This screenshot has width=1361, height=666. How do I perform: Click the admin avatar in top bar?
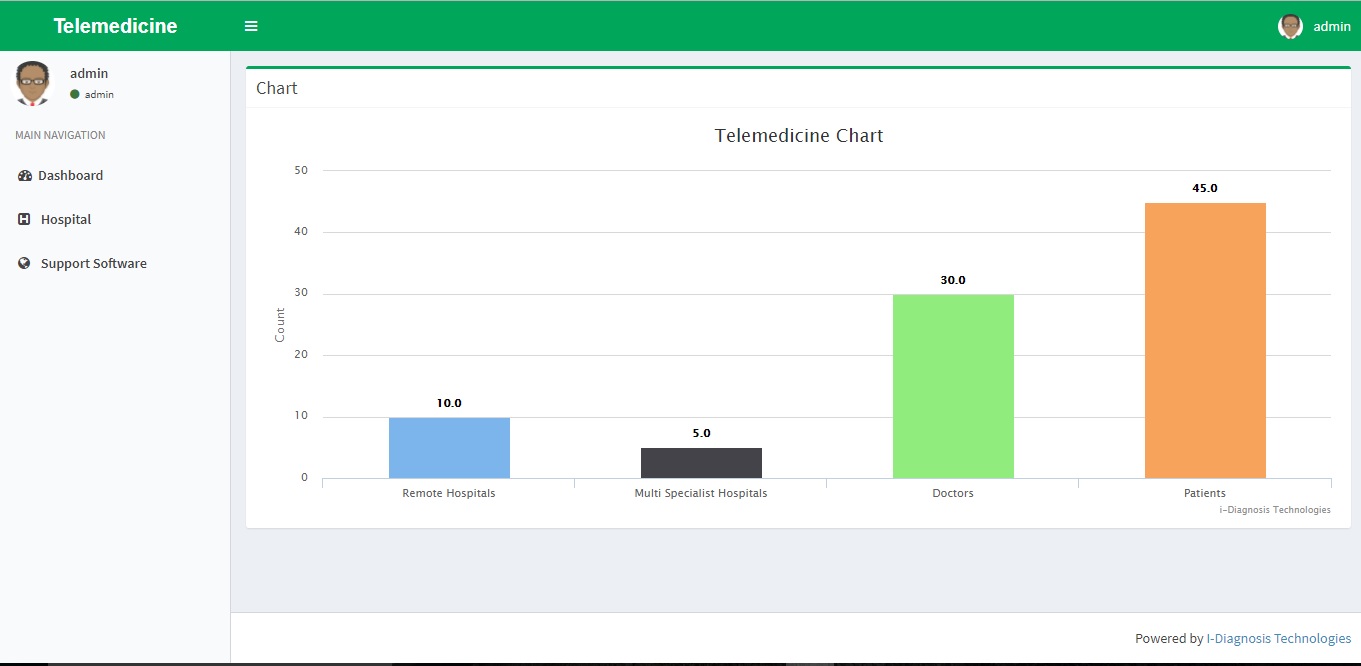[1290, 26]
